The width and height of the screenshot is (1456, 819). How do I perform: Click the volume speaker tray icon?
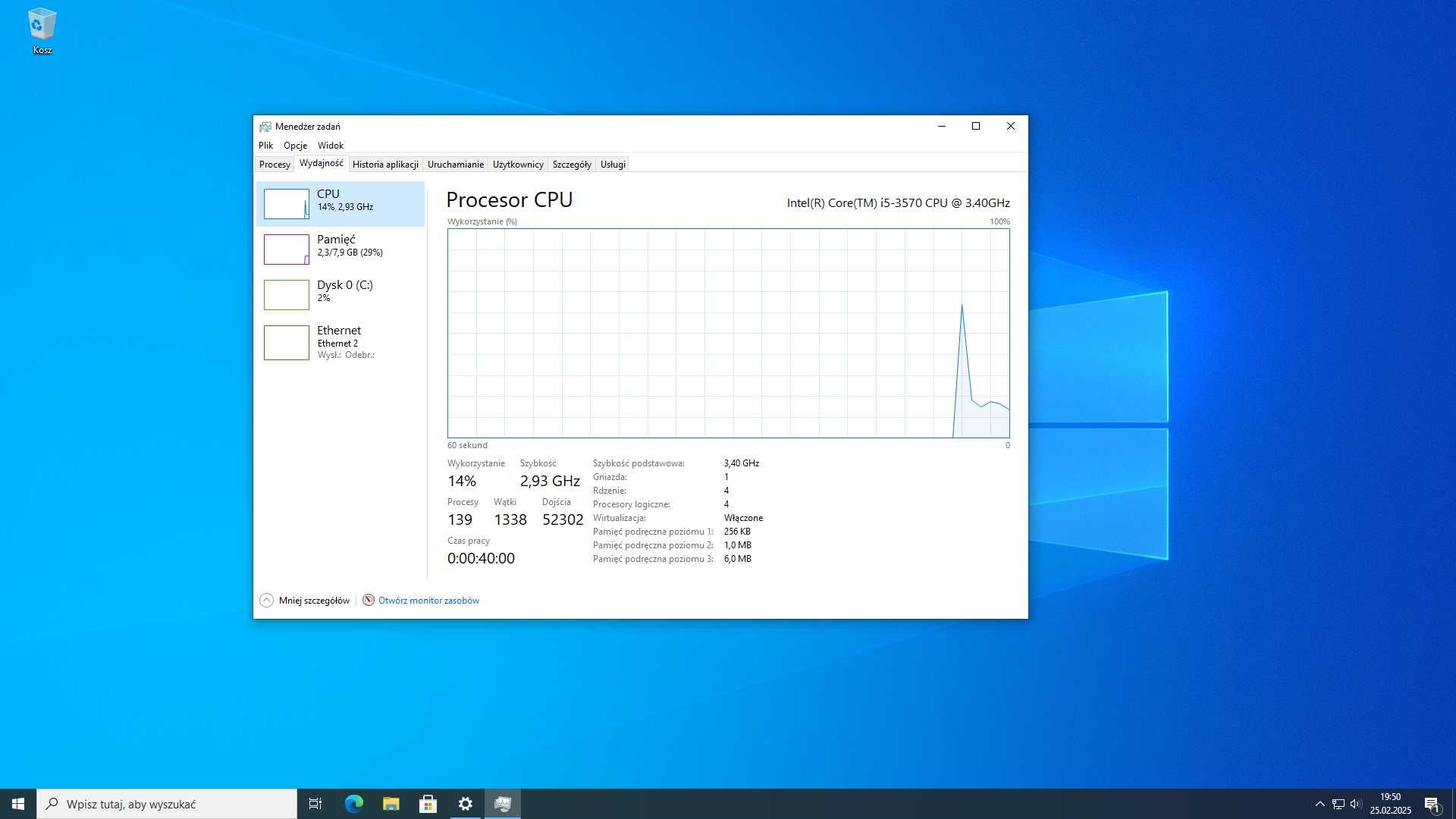pyautogui.click(x=1355, y=804)
